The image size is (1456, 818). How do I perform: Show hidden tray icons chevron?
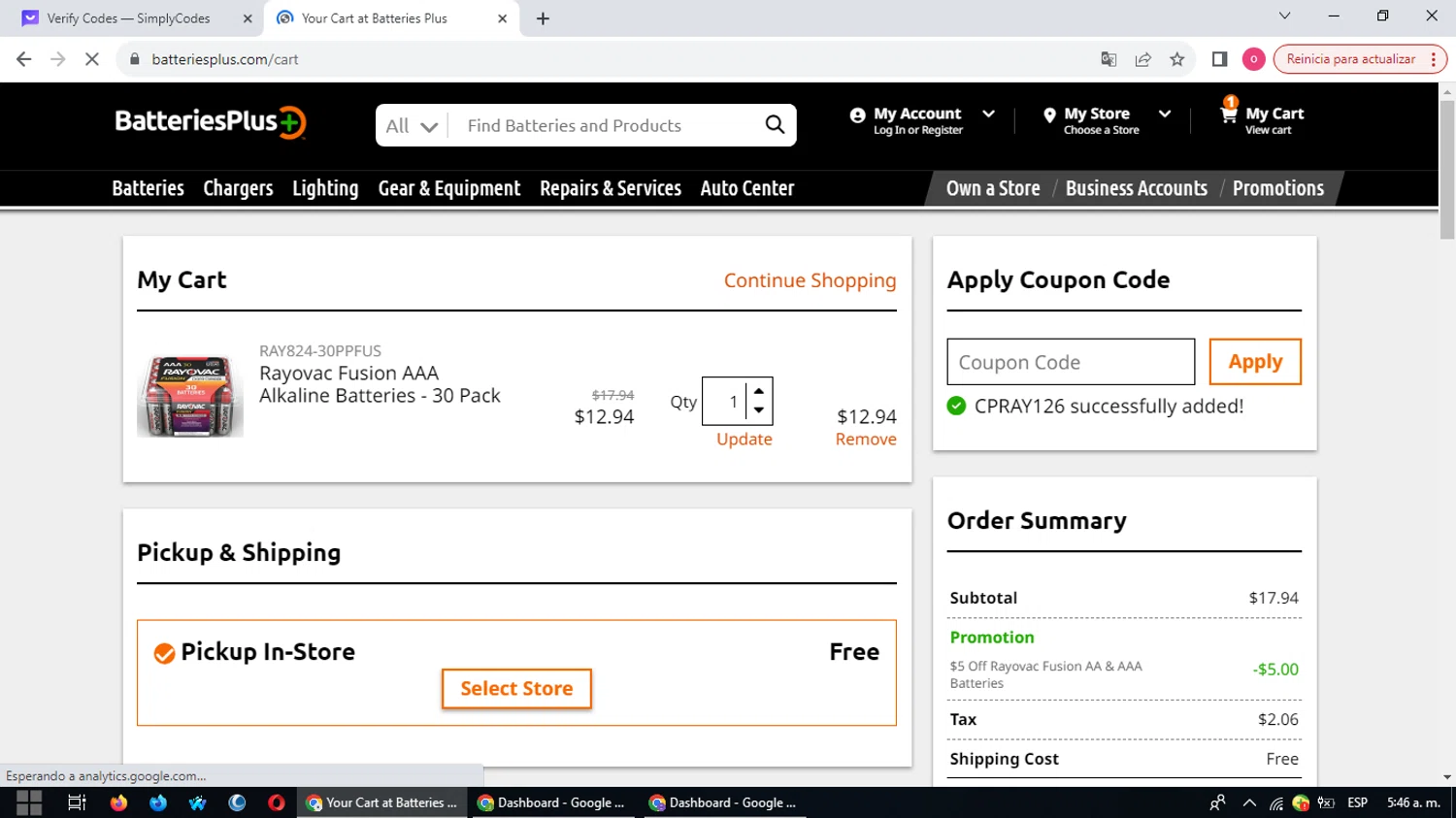click(1249, 802)
